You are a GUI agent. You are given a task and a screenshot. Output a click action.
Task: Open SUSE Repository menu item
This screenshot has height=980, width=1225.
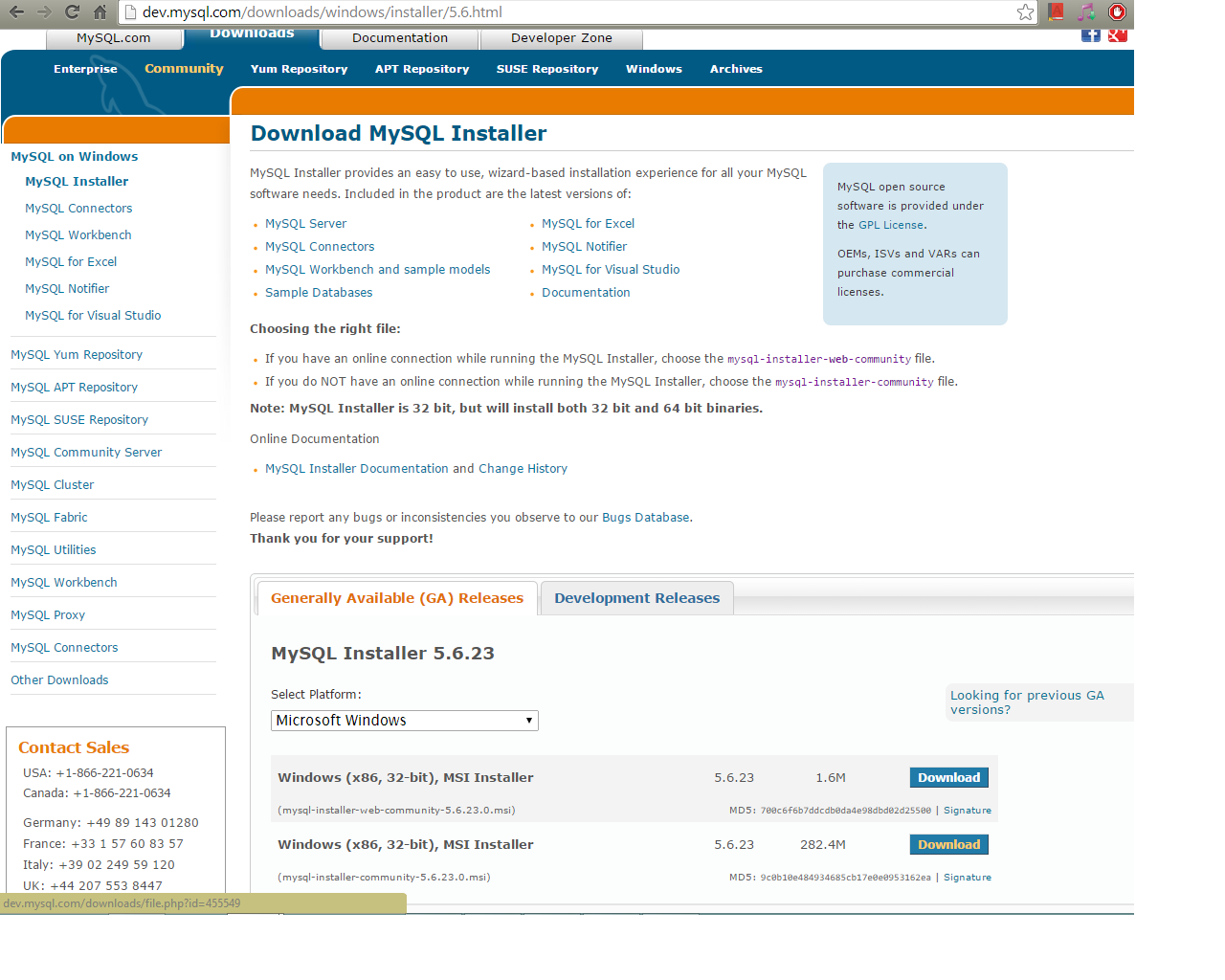547,69
